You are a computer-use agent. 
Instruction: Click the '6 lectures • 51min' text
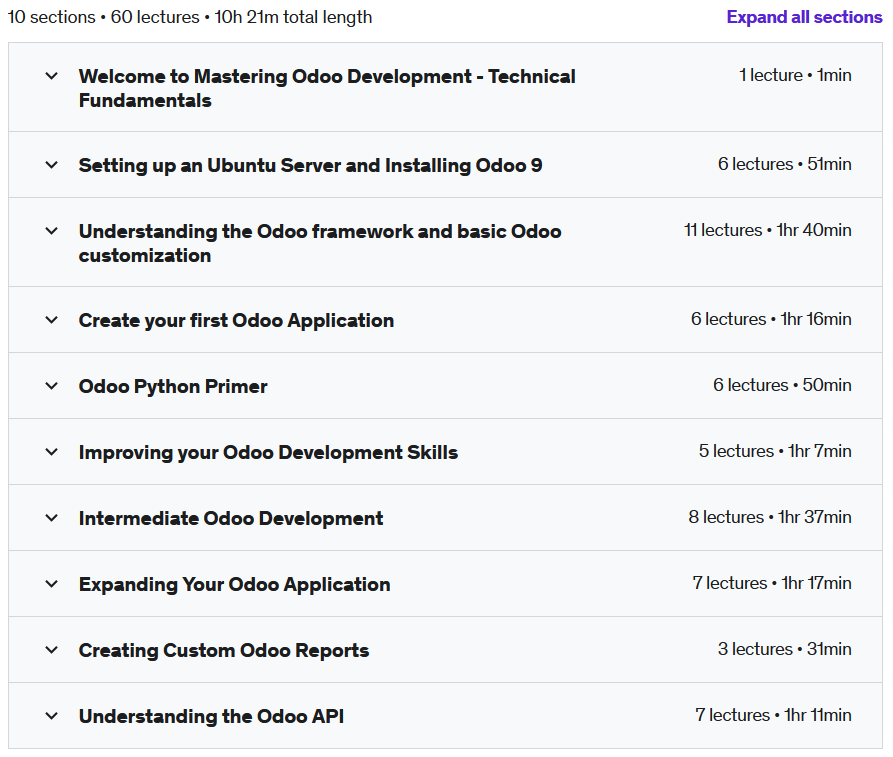tap(785, 164)
